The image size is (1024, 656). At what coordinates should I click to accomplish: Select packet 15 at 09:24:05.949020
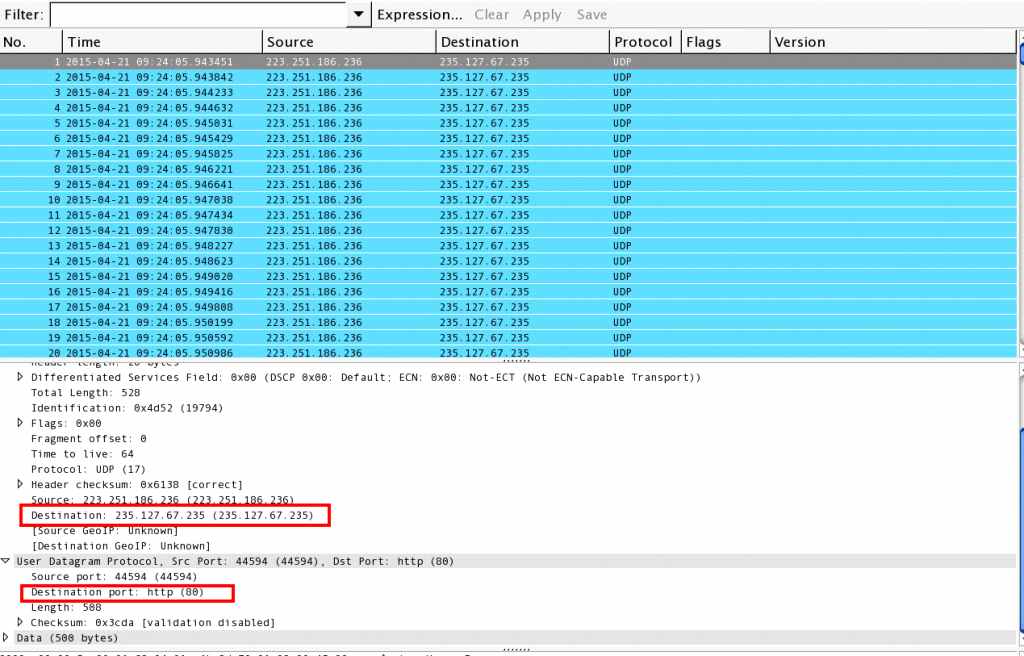508,276
